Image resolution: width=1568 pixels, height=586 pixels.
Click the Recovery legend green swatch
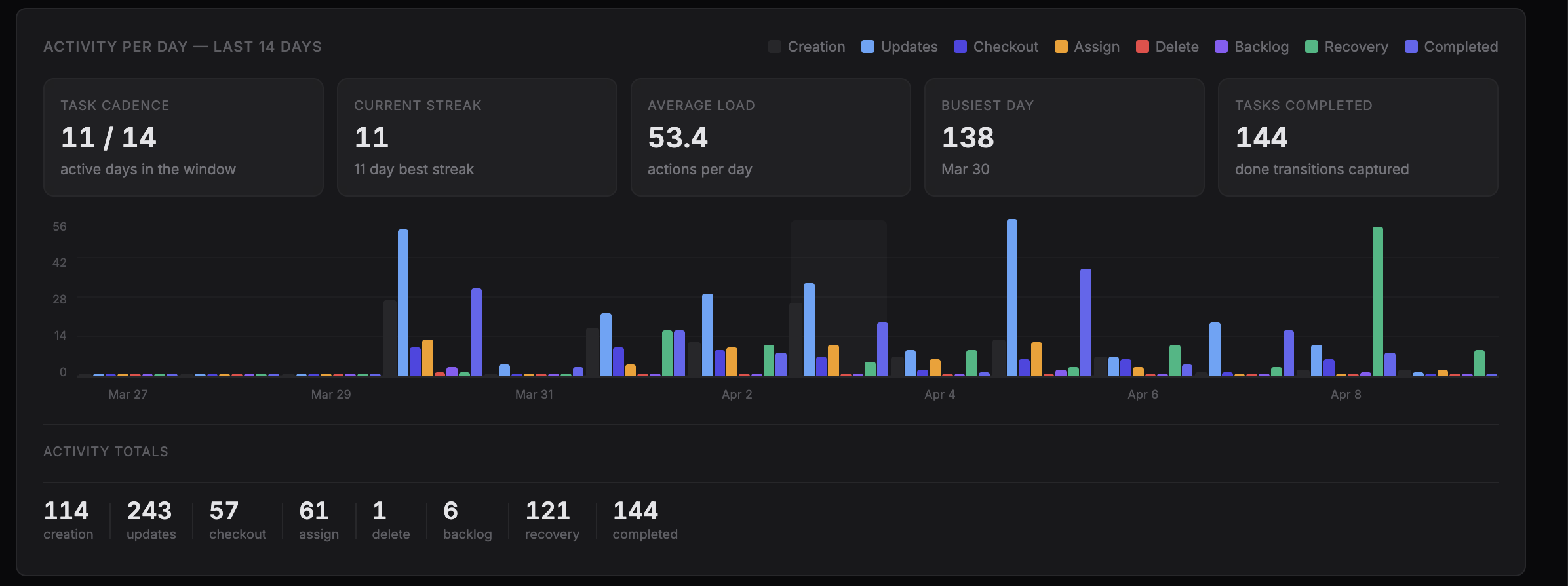(1312, 47)
